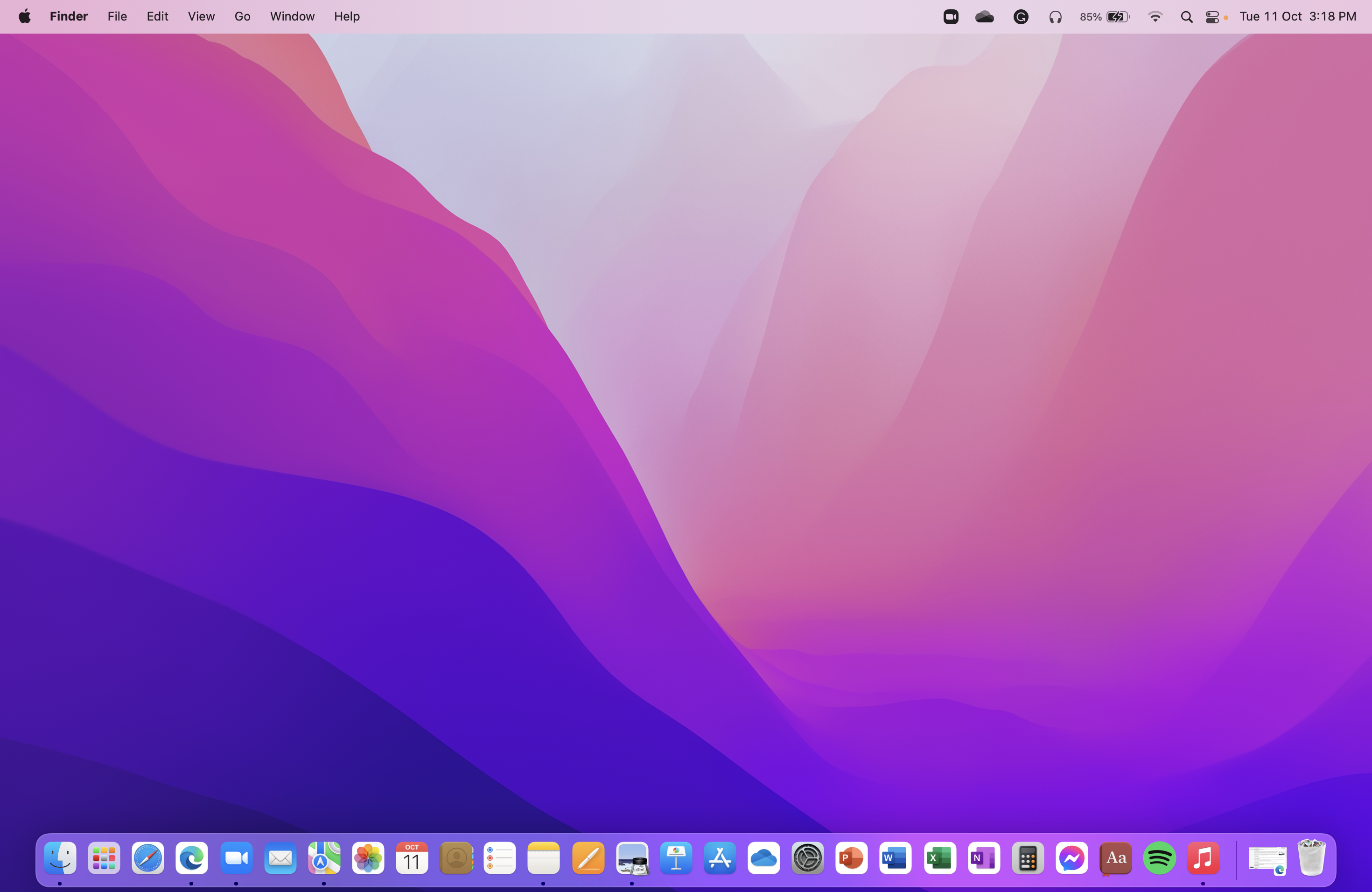Image resolution: width=1372 pixels, height=892 pixels.
Task: Open Spotlight search magnifier
Action: click(x=1186, y=17)
